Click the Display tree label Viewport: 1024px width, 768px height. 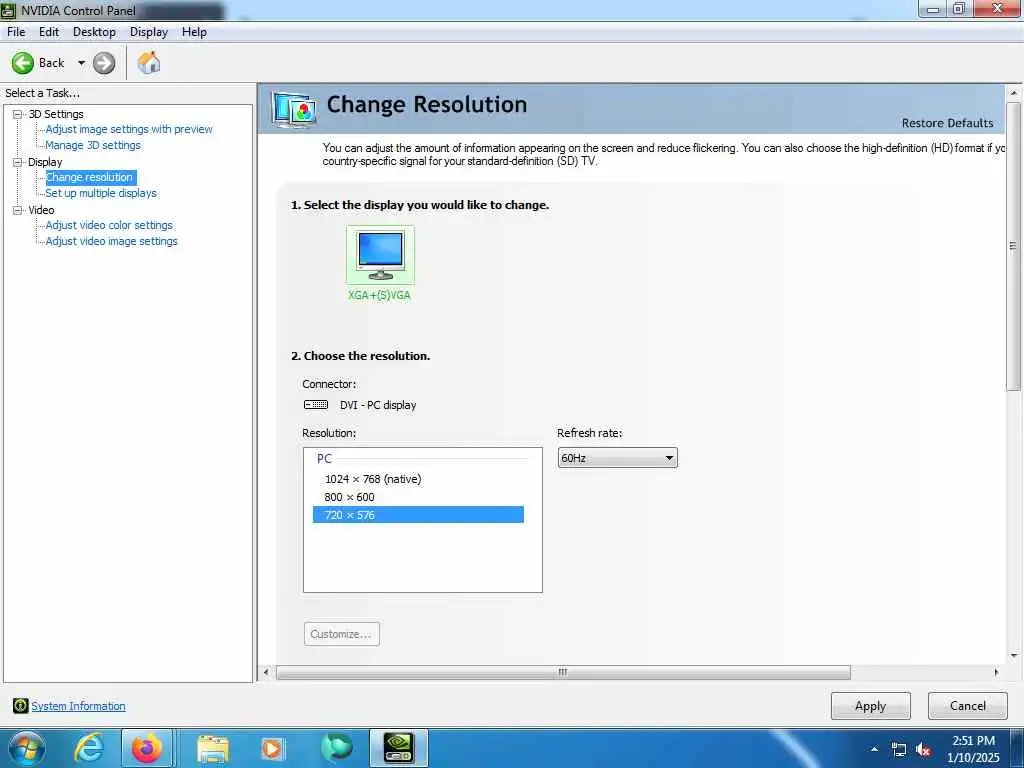point(45,162)
